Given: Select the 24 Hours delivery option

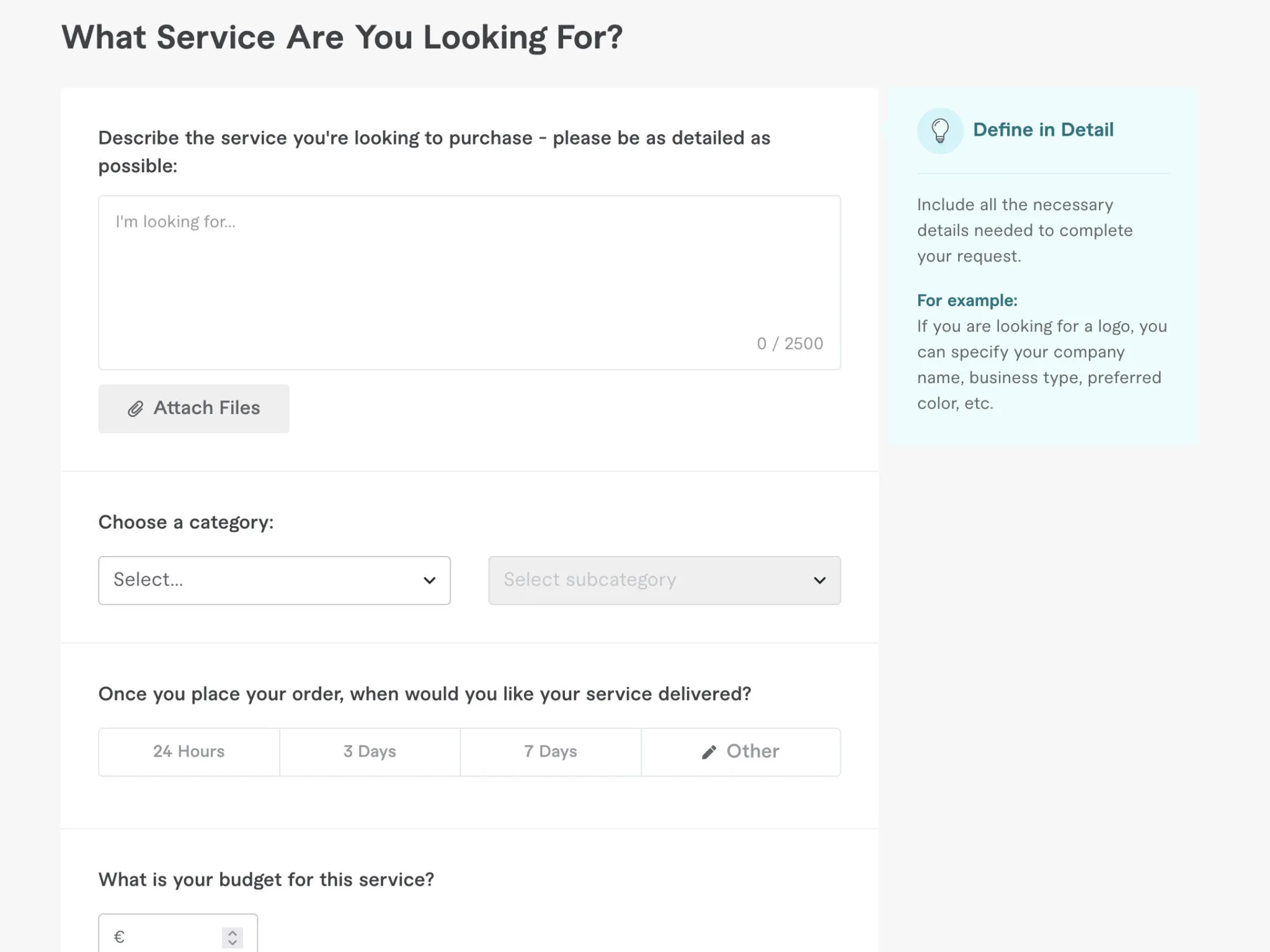Looking at the screenshot, I should [189, 751].
